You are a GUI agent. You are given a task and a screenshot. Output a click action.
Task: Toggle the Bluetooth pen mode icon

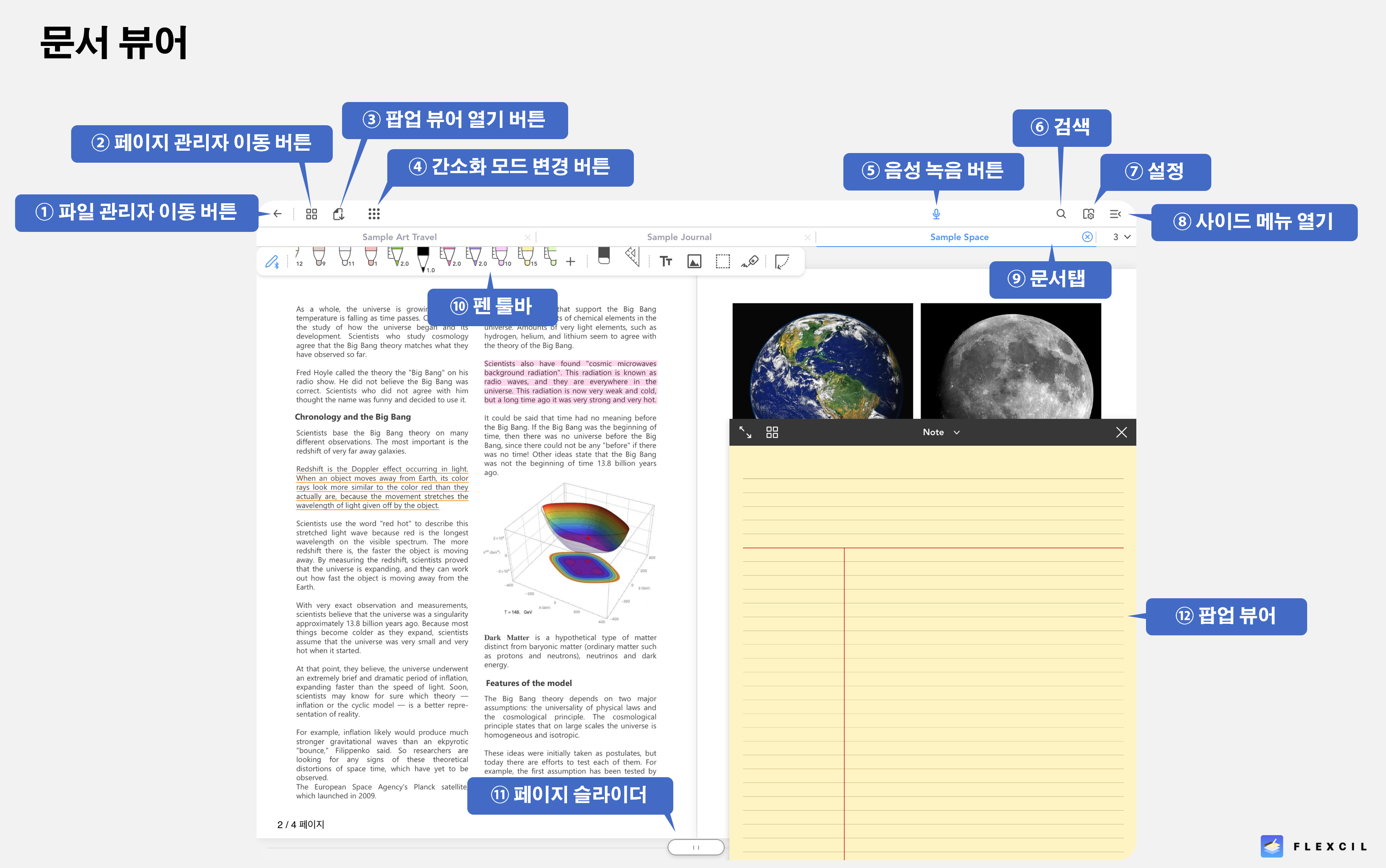pos(272,262)
